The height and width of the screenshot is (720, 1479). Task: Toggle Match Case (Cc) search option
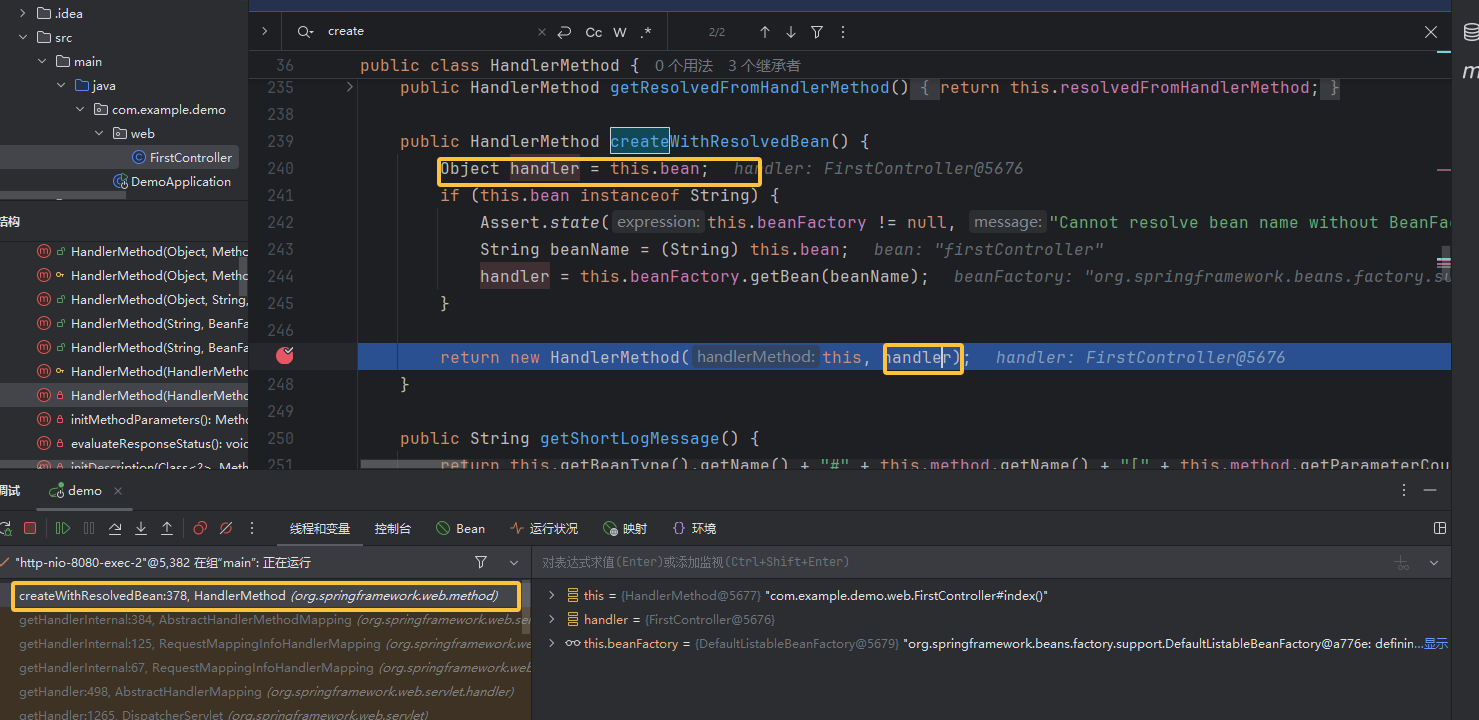594,32
